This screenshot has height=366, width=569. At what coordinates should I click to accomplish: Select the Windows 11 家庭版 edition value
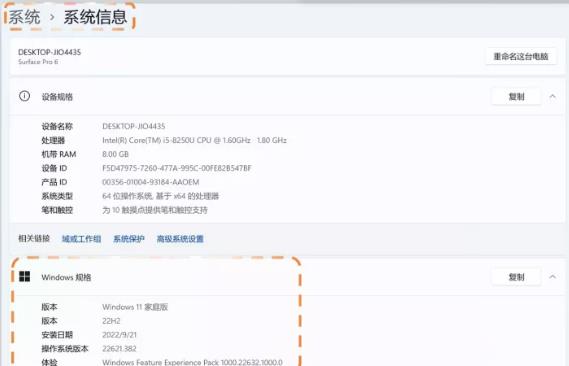(135, 307)
